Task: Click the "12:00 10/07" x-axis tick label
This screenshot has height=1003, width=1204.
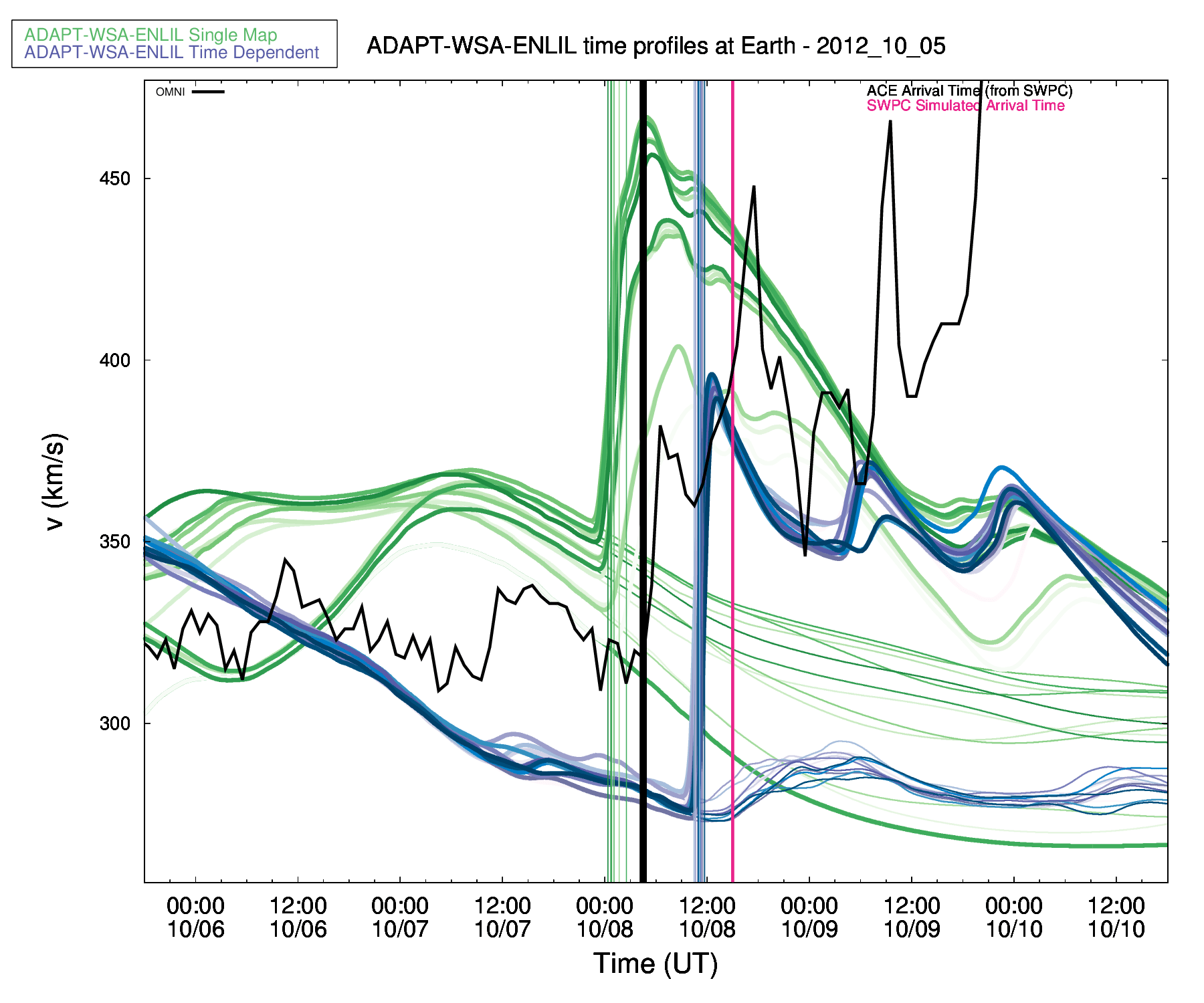Action: pos(502,917)
